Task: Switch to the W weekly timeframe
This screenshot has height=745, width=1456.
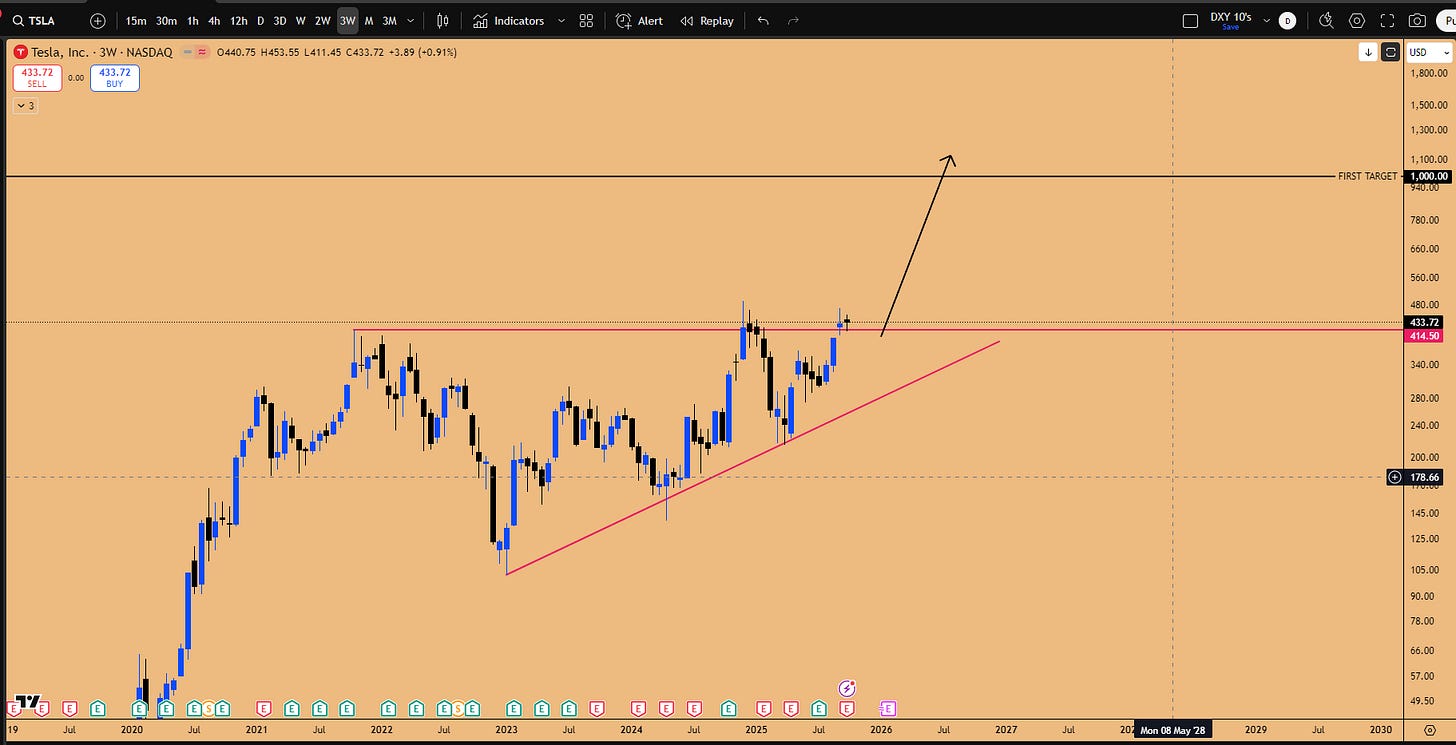Action: [x=301, y=20]
